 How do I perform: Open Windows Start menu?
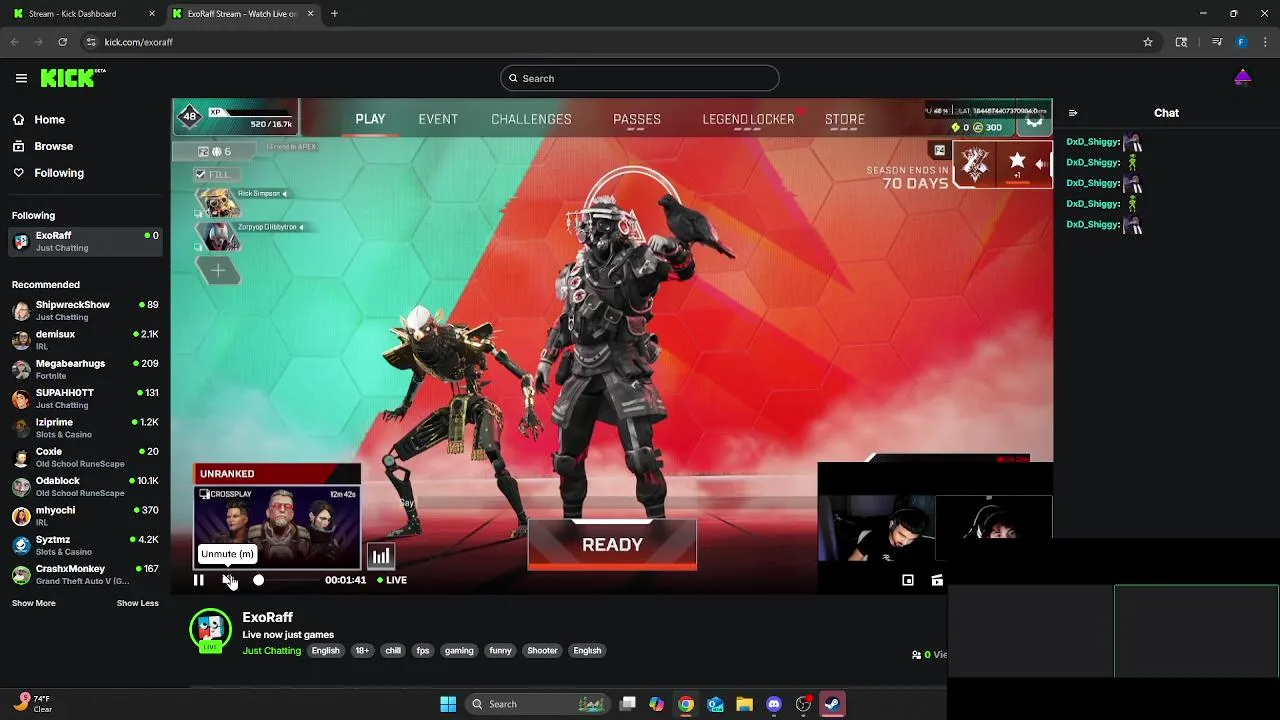point(448,704)
